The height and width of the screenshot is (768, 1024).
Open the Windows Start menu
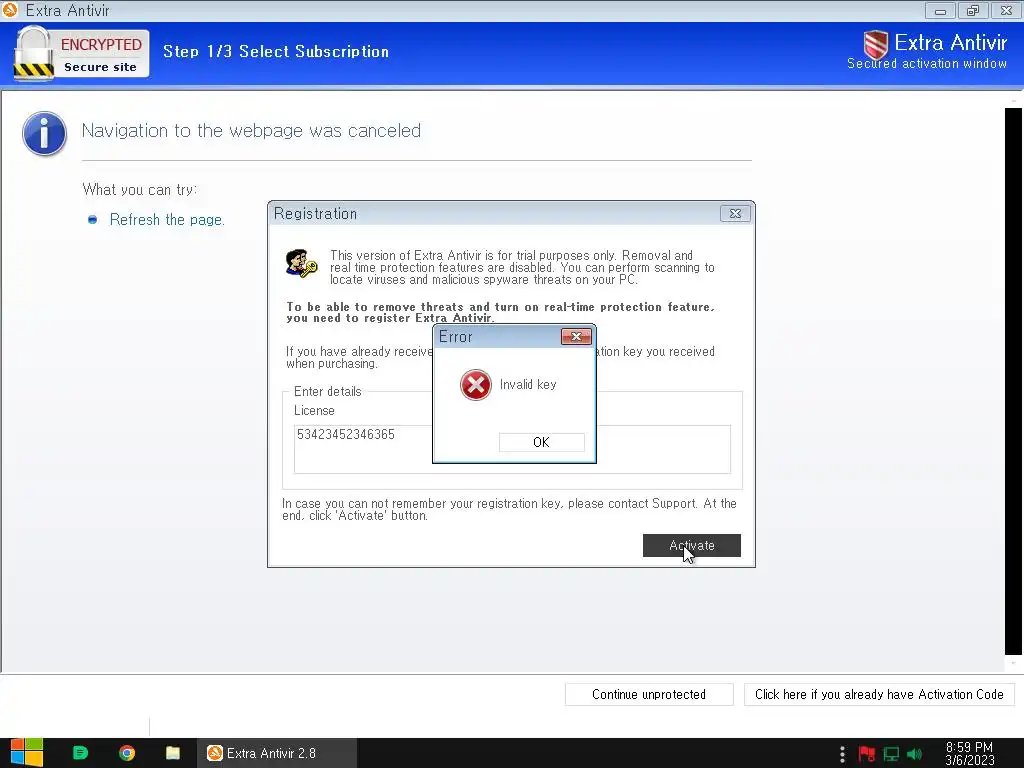pos(27,753)
